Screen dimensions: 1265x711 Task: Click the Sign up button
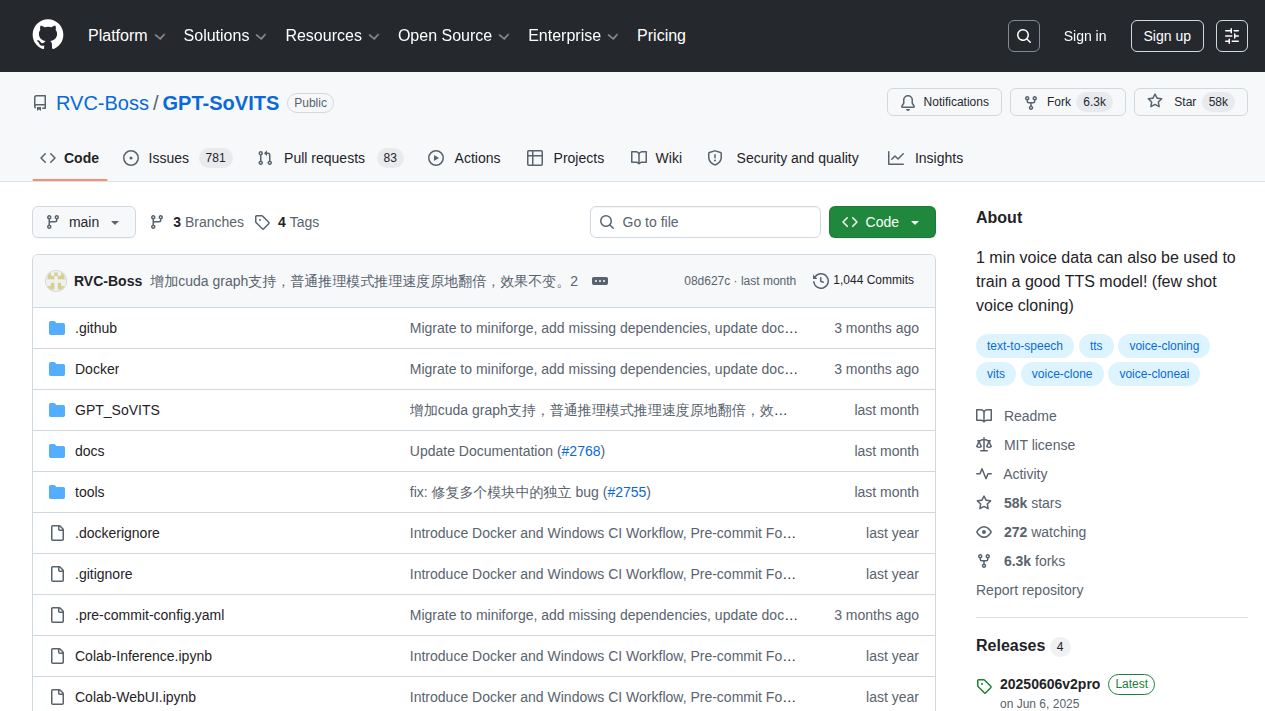(x=1167, y=36)
